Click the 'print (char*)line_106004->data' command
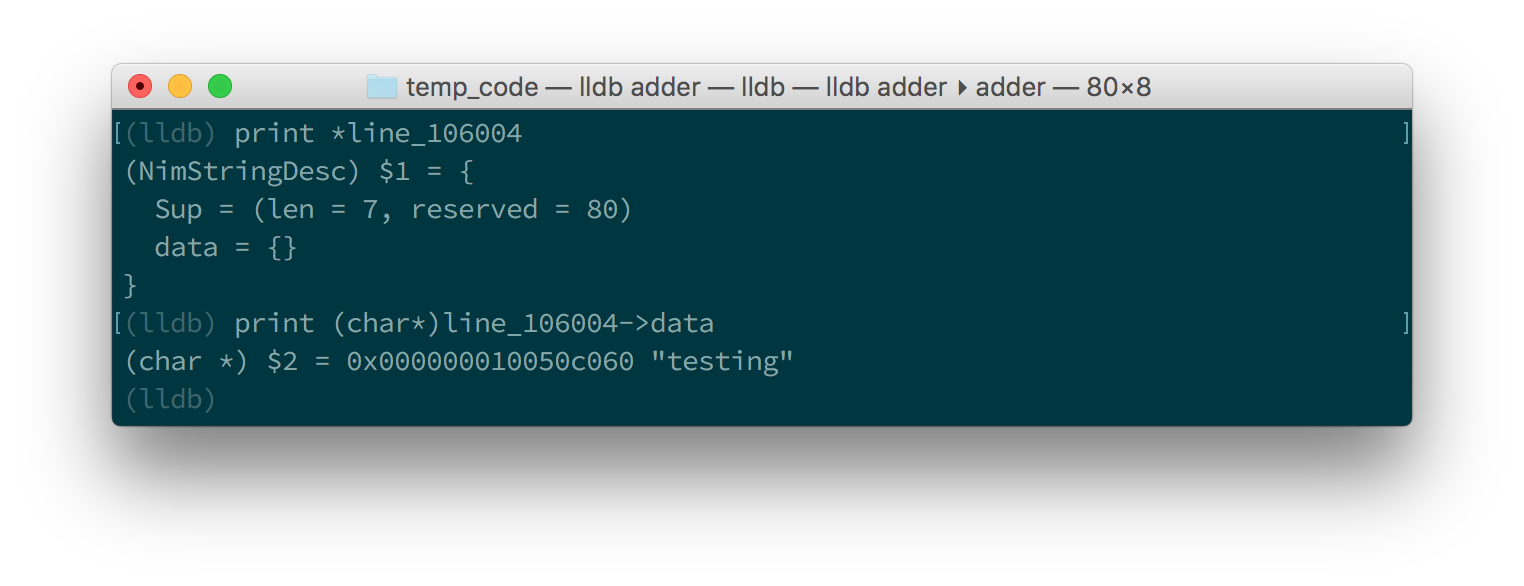The height and width of the screenshot is (586, 1524). pos(474,324)
